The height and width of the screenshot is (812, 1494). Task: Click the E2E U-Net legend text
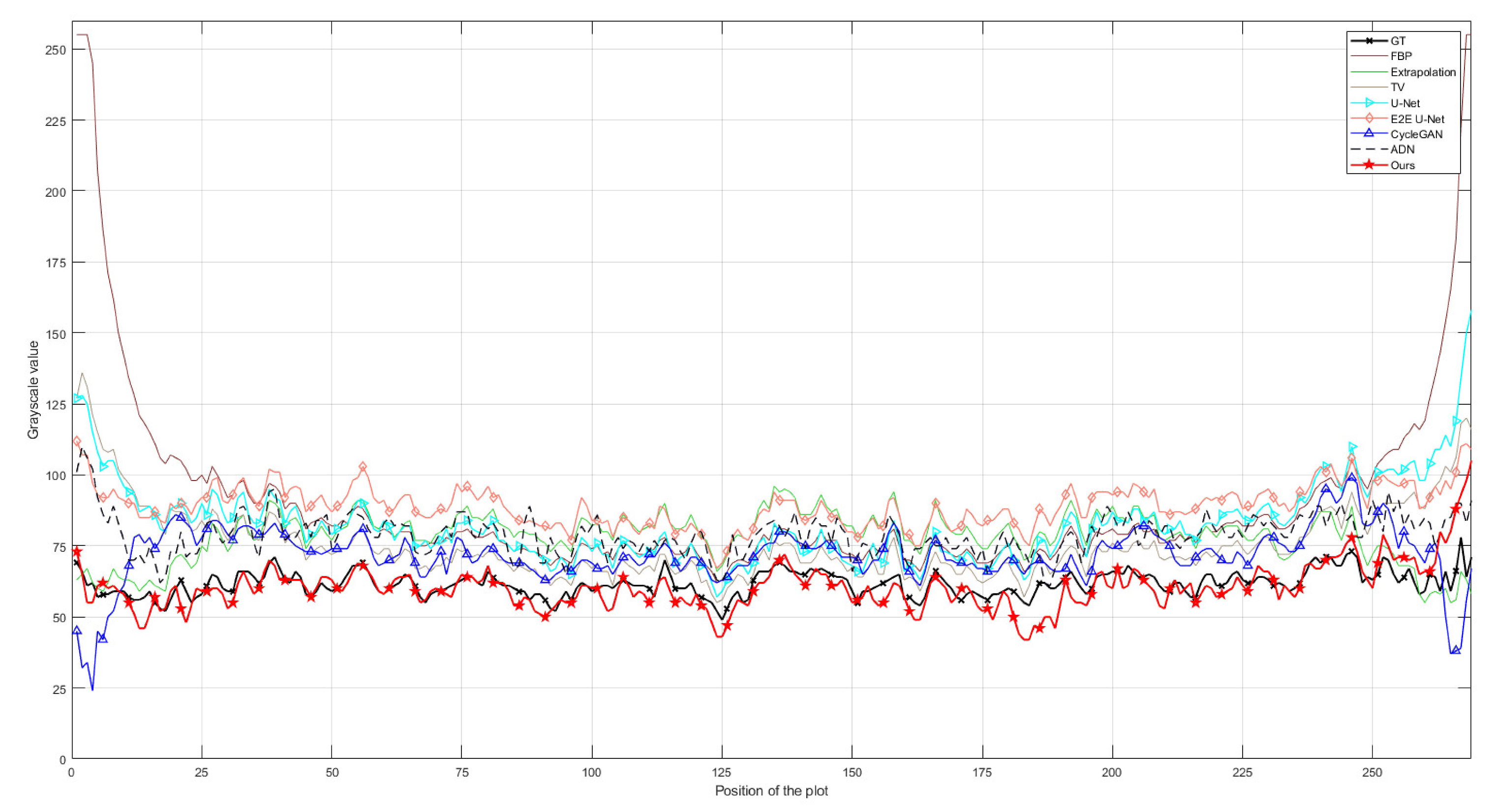[1417, 119]
